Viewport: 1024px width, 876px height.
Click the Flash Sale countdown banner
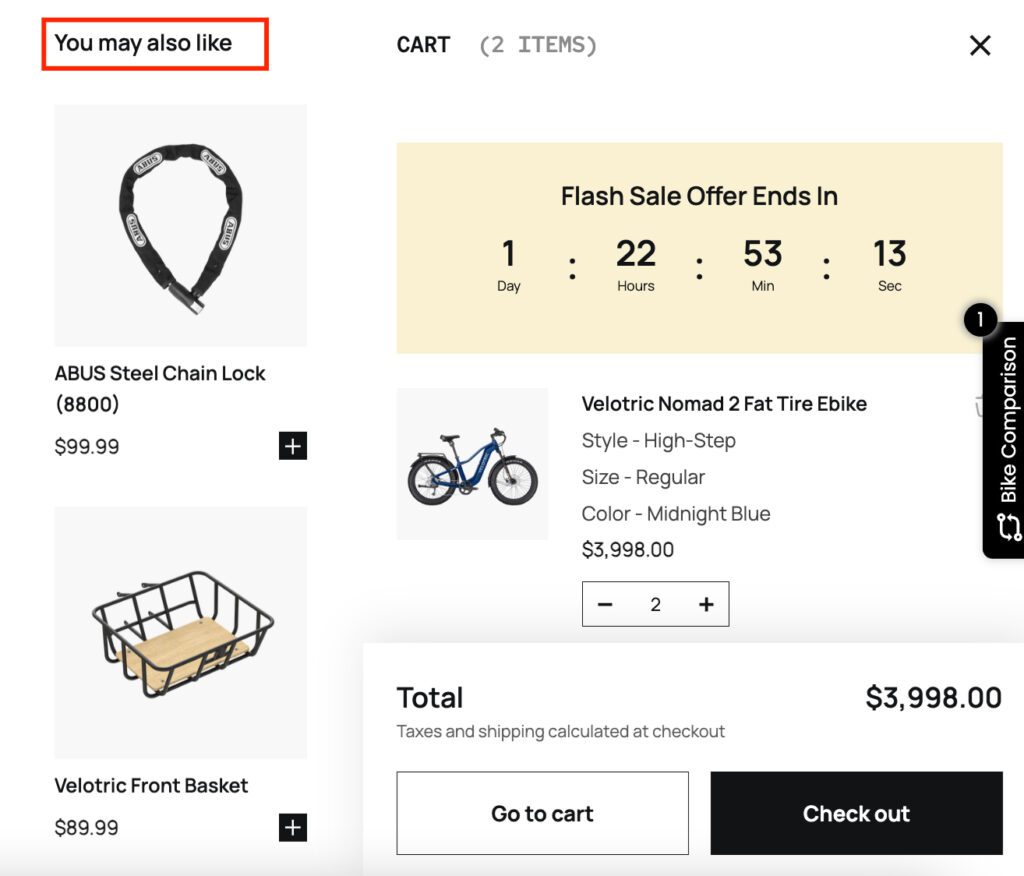coord(699,247)
